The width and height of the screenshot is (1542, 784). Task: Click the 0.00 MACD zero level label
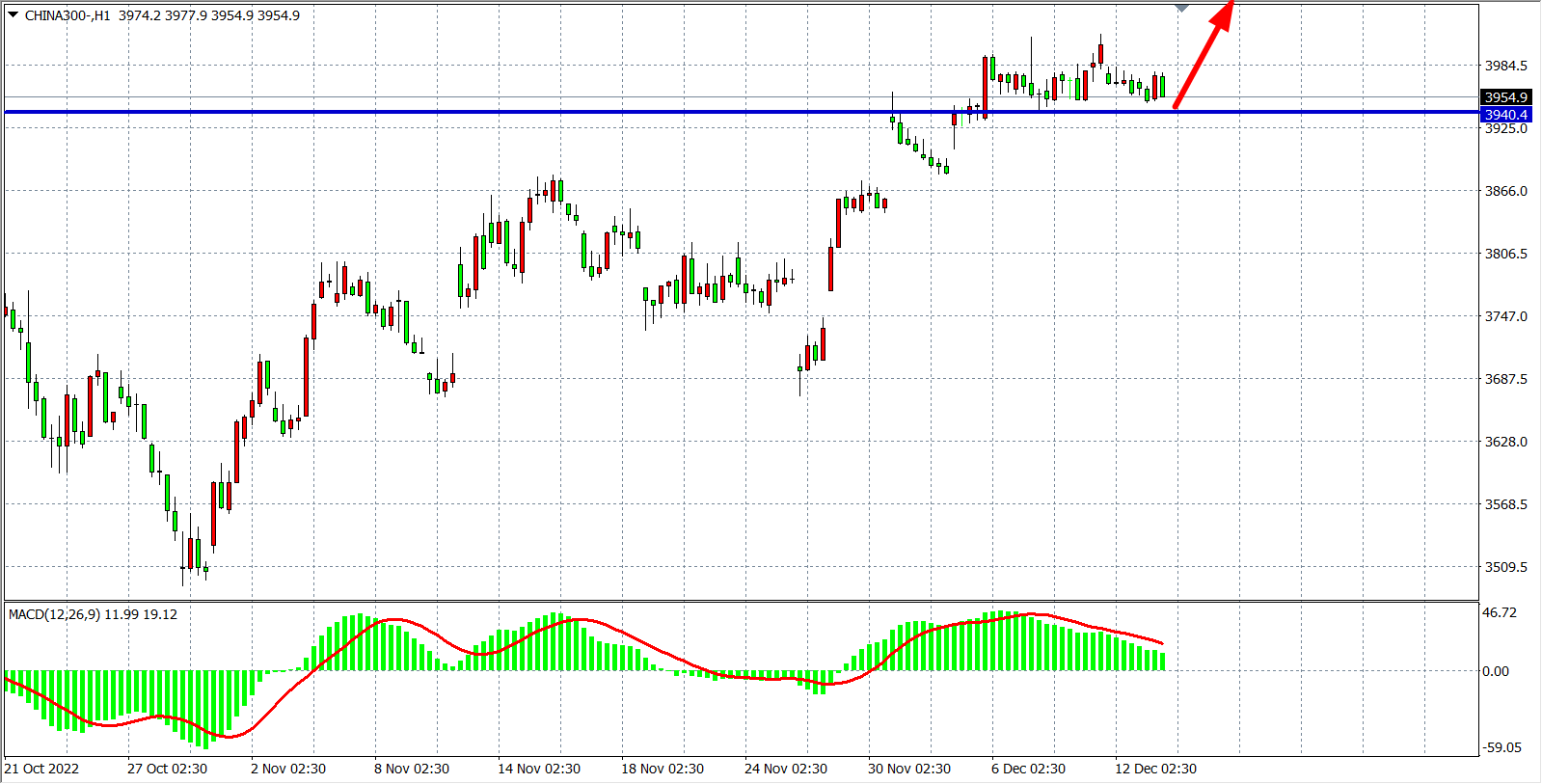[x=1495, y=671]
